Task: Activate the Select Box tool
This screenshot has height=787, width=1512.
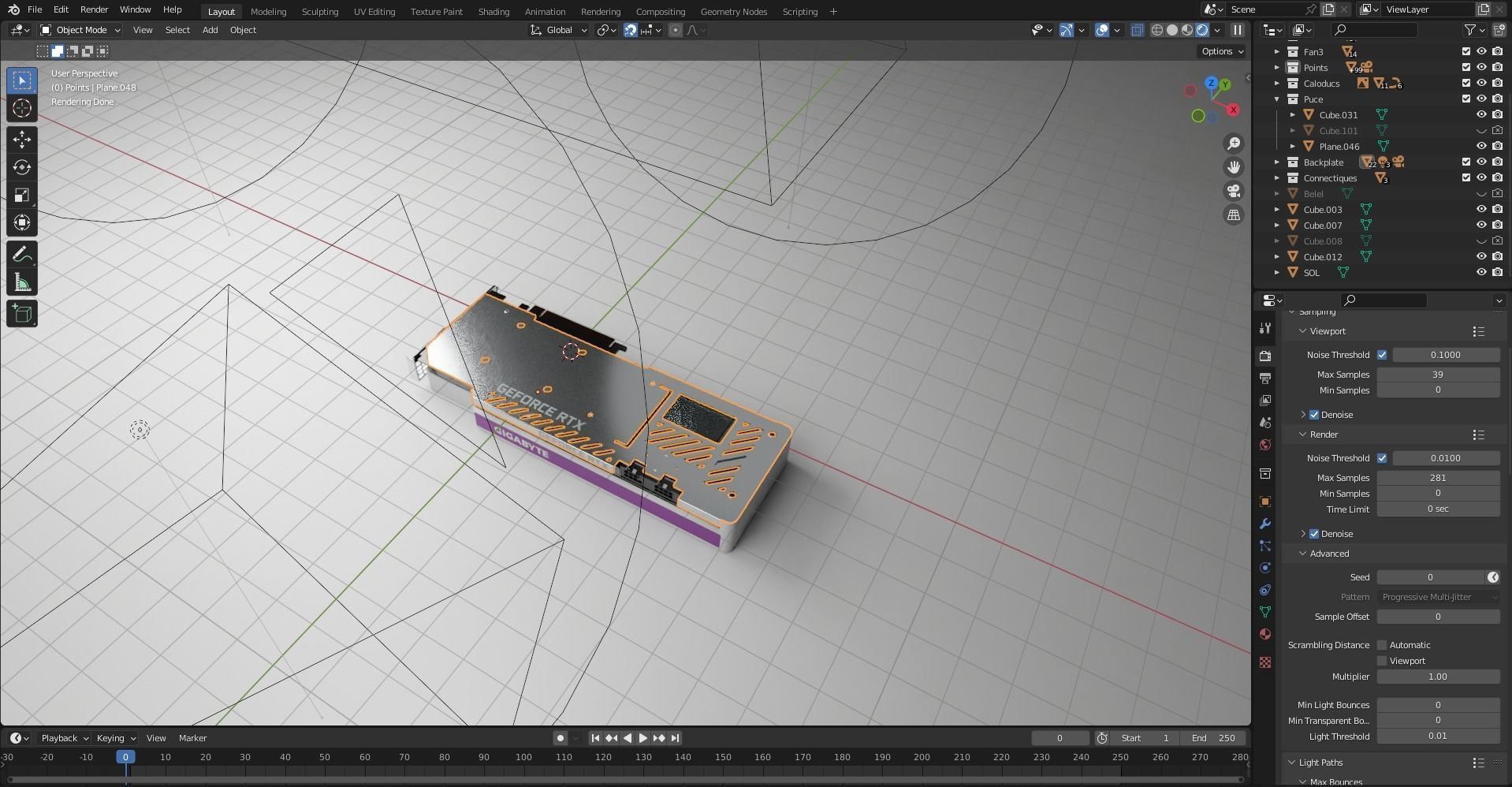Action: pyautogui.click(x=22, y=80)
